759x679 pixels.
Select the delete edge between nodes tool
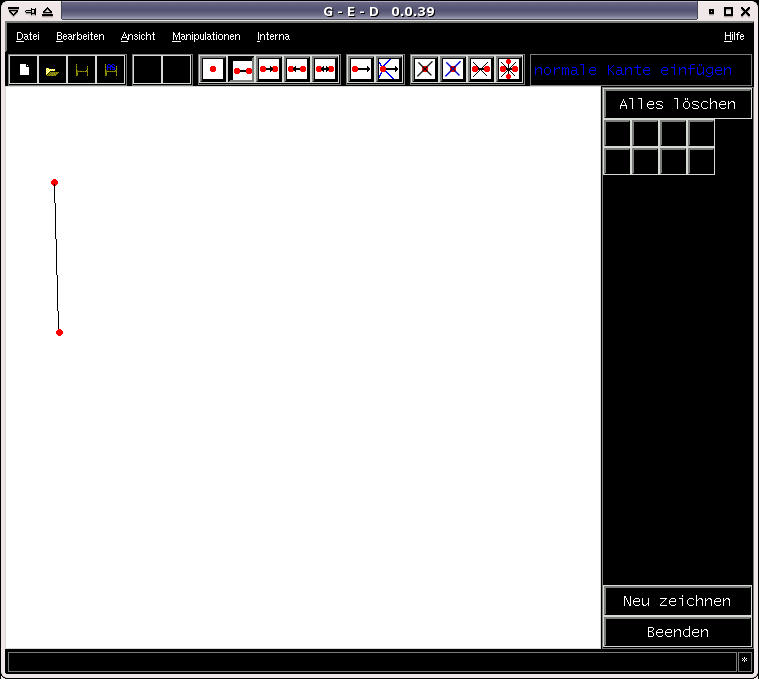tap(481, 69)
